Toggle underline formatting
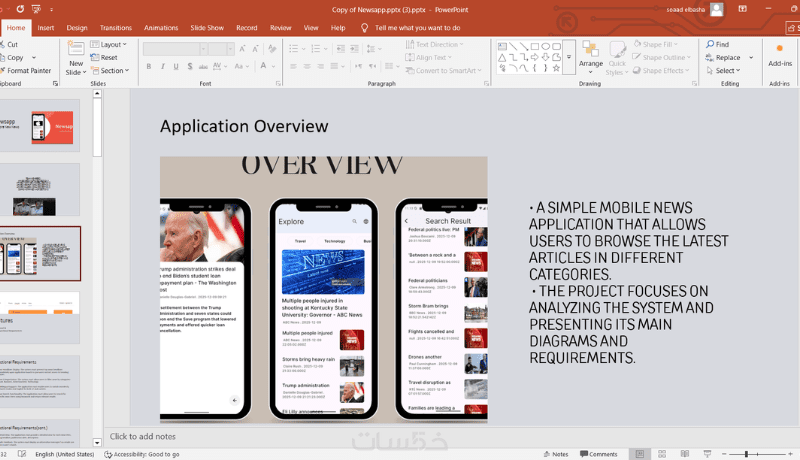800x460 pixels. tap(176, 66)
